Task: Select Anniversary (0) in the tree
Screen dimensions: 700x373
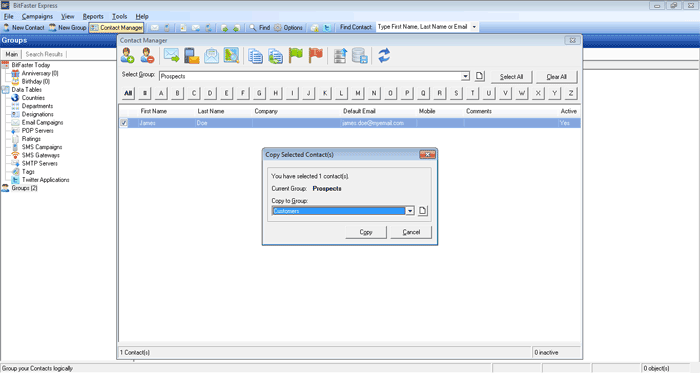Action: pos(40,73)
